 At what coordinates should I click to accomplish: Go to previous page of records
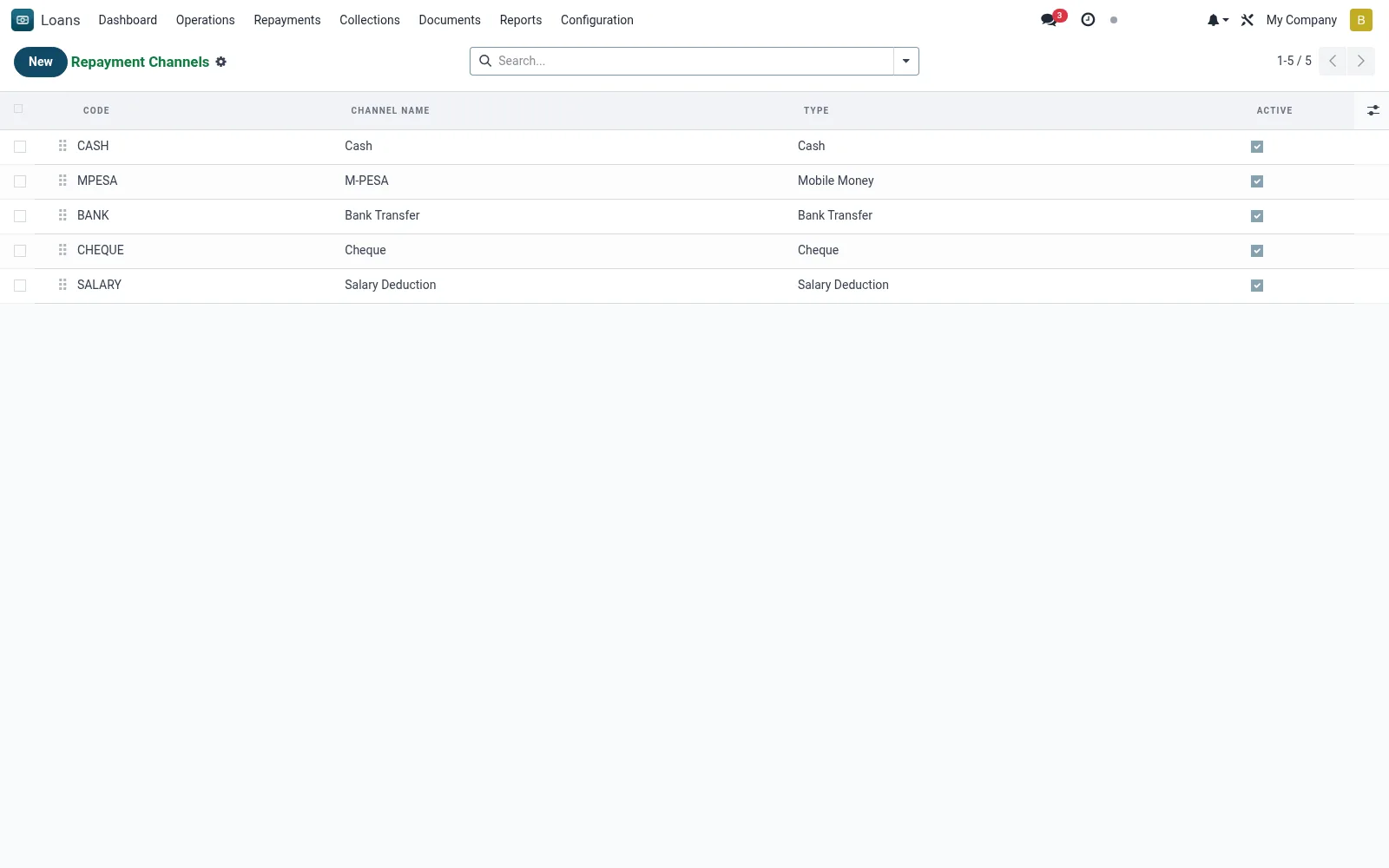click(x=1333, y=61)
